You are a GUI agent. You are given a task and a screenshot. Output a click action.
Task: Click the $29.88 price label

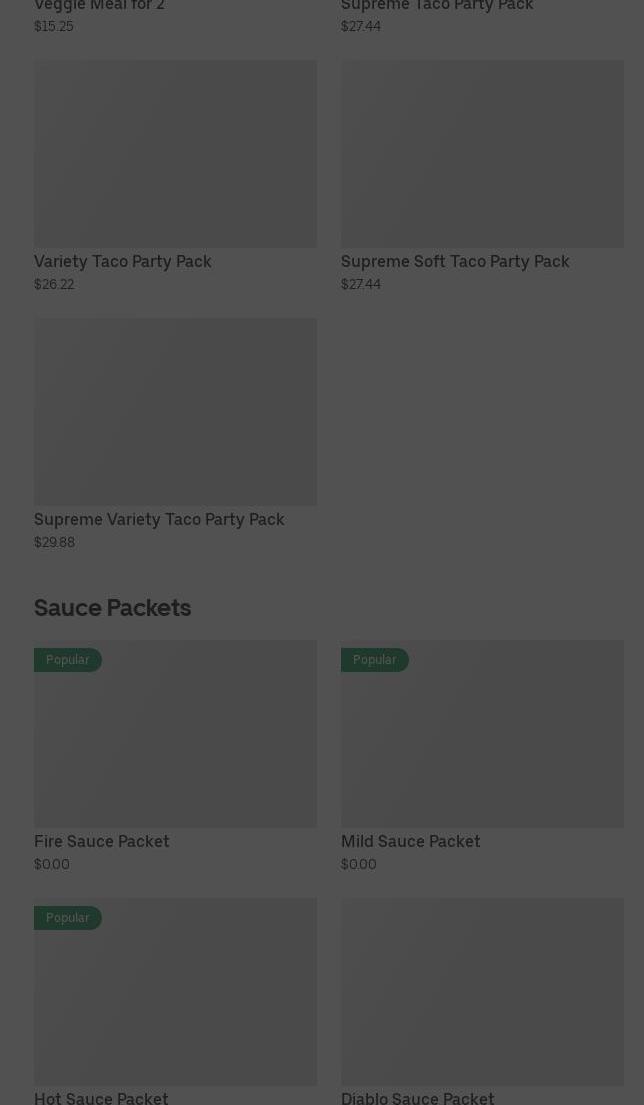(54, 542)
